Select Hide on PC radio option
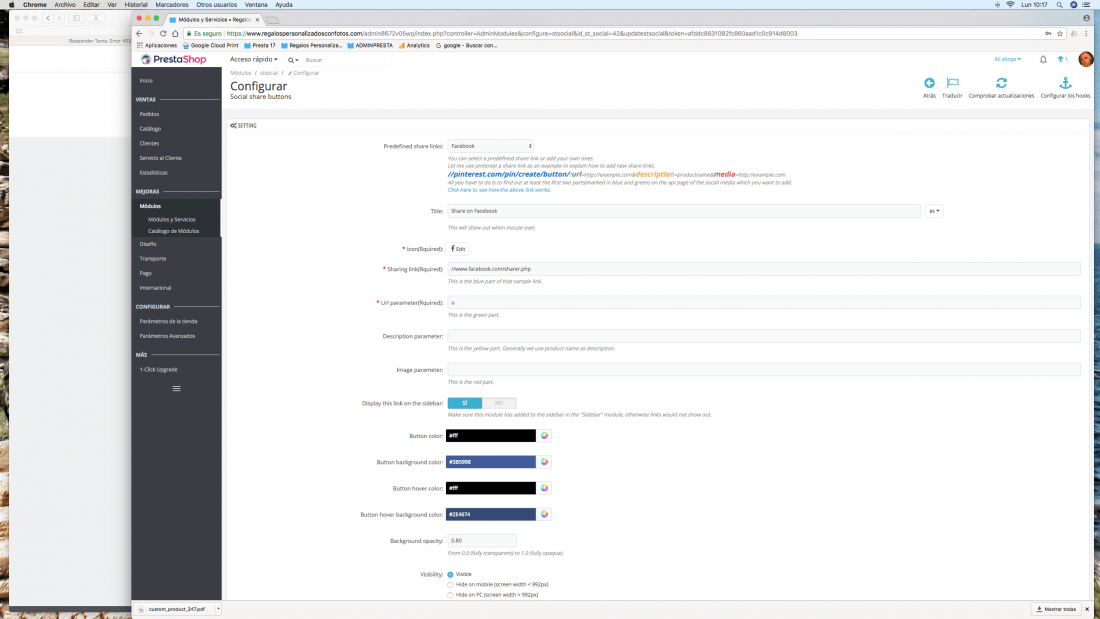This screenshot has height=619, width=1100. (x=450, y=595)
